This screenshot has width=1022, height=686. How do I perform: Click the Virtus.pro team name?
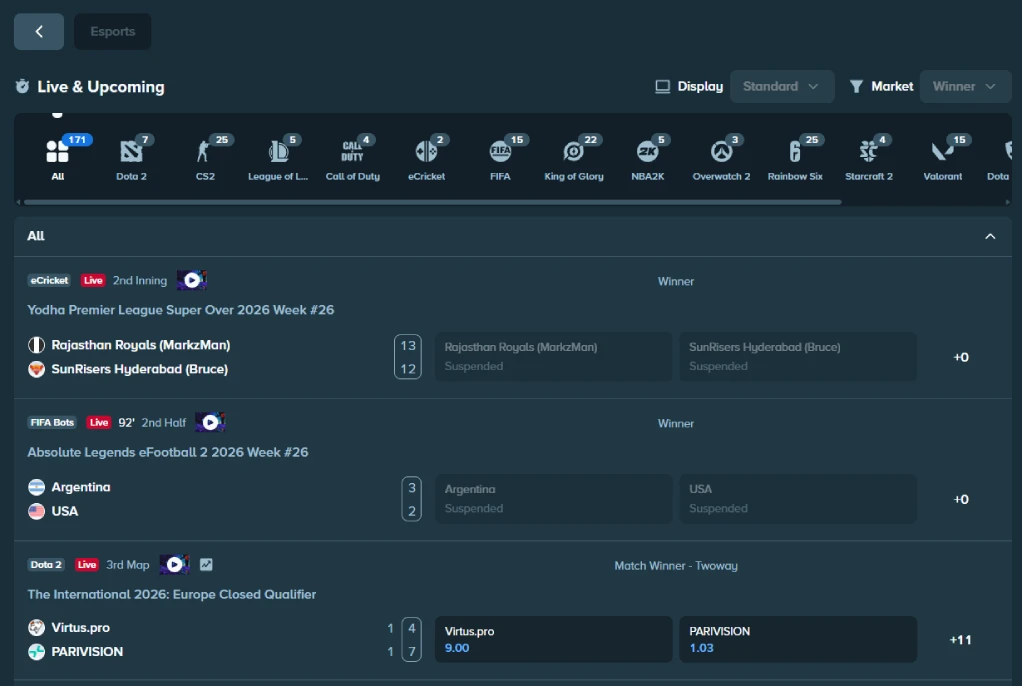click(x=81, y=627)
